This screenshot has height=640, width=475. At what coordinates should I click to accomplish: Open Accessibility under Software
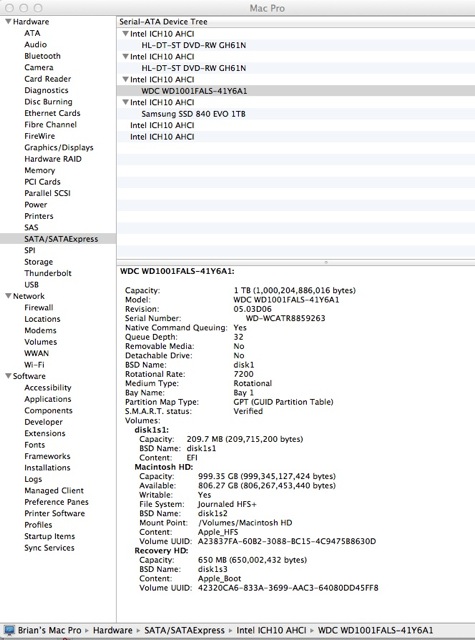[x=48, y=387]
